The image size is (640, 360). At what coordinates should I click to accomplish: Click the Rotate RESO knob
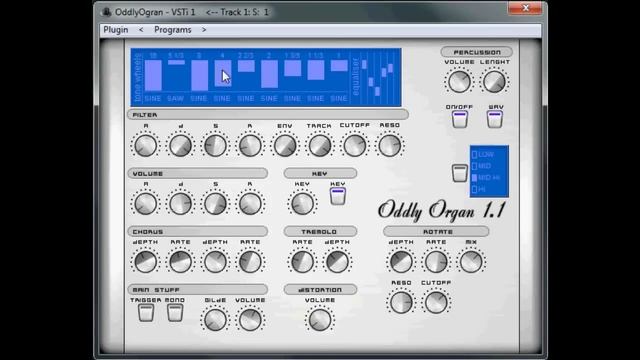coord(401,302)
